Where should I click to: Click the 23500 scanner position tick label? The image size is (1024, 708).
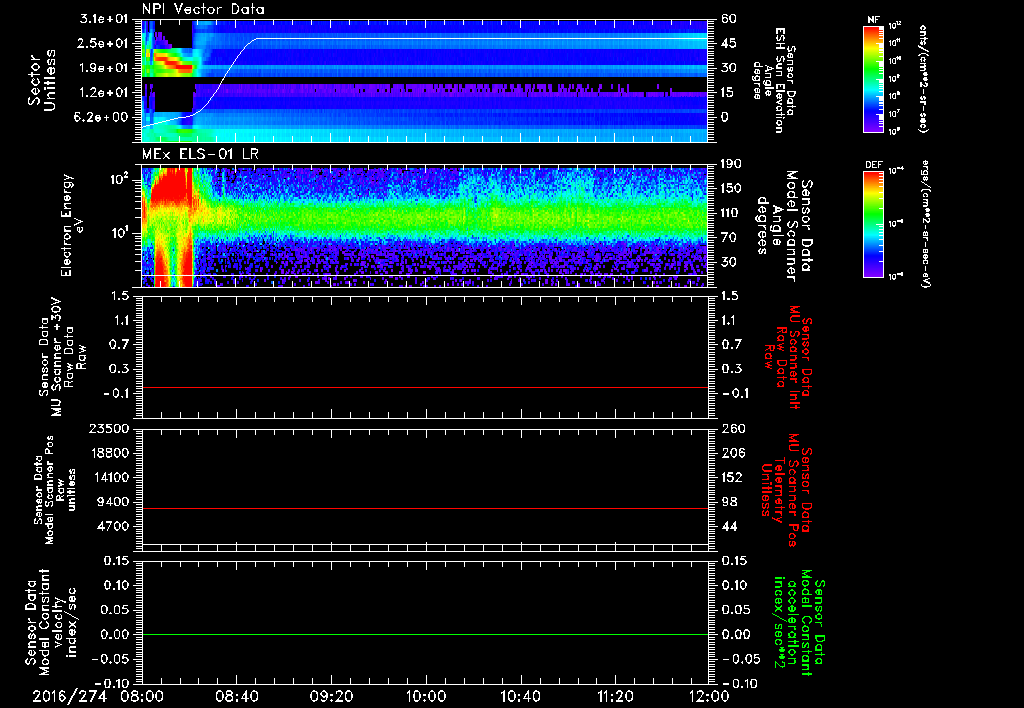109,429
